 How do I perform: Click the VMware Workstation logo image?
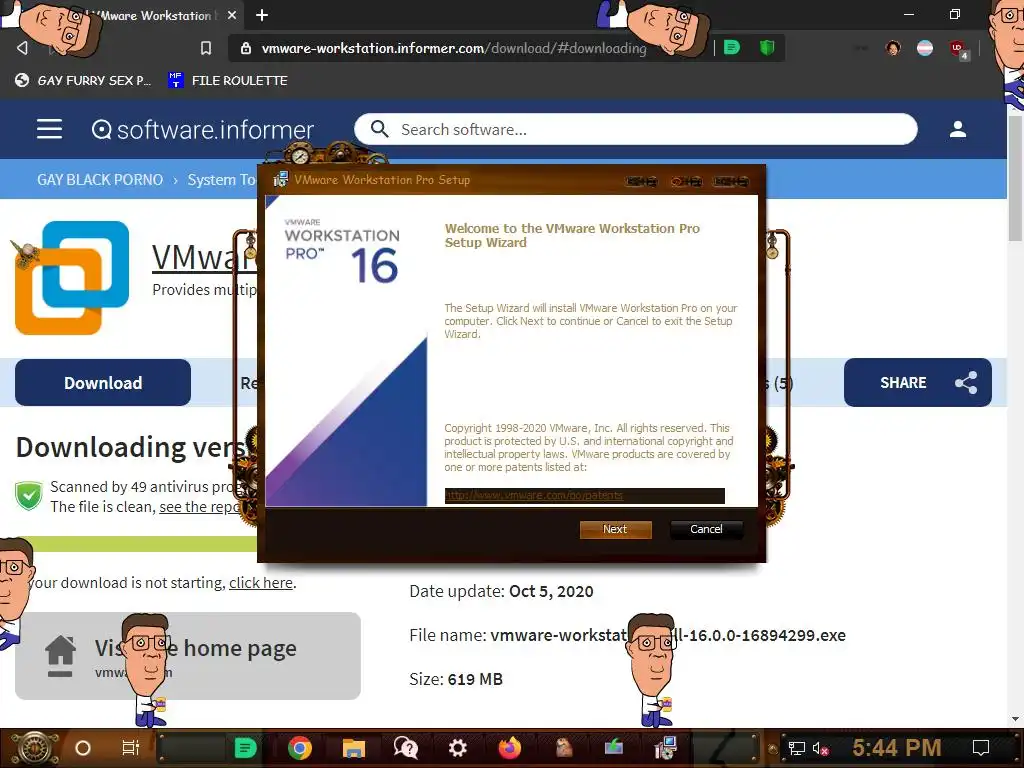(x=72, y=278)
